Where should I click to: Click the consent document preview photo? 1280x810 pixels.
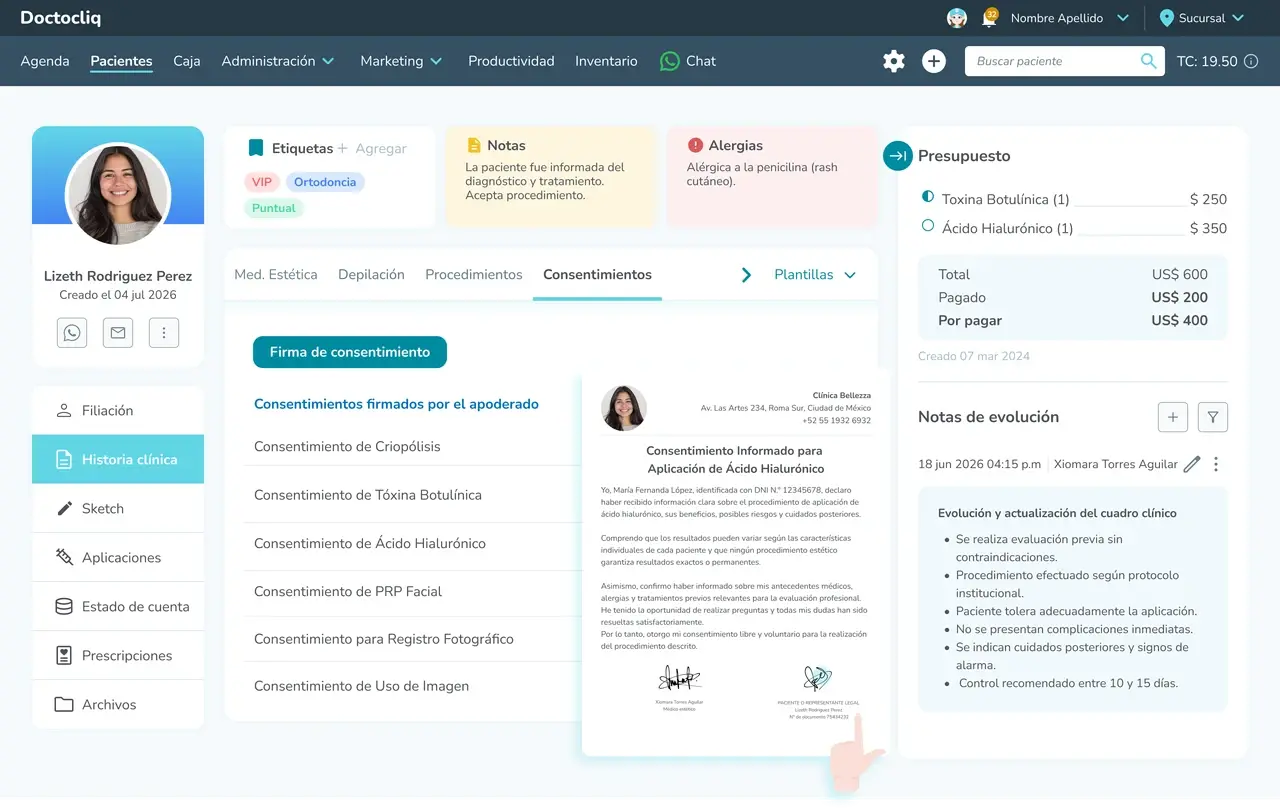coord(624,408)
